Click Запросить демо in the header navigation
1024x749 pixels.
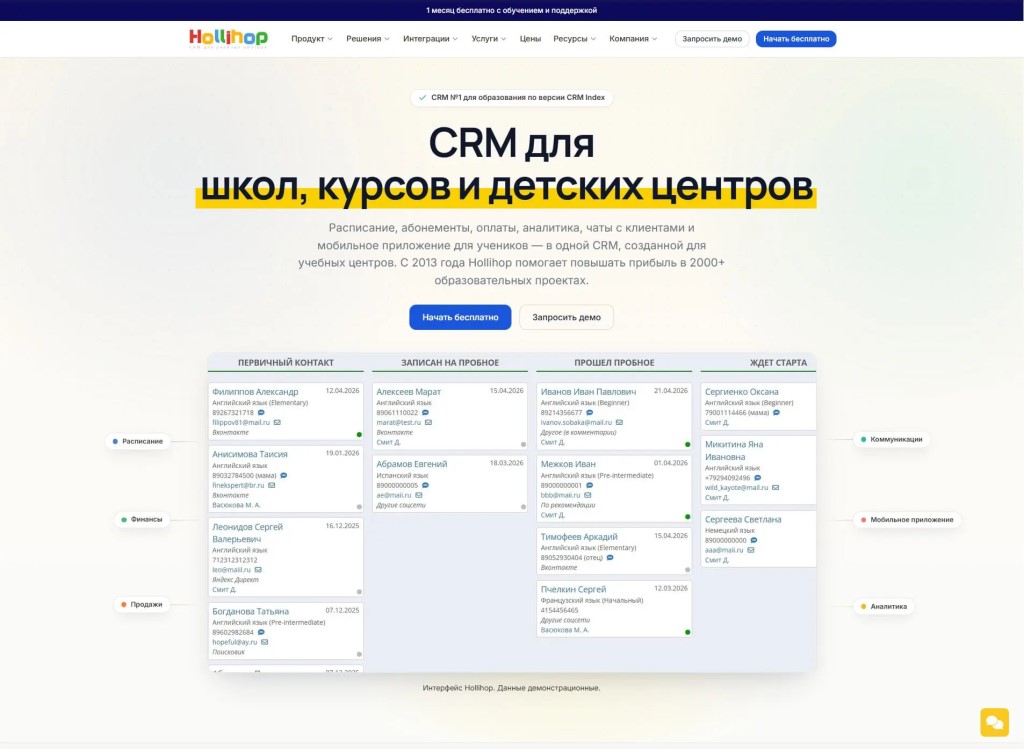click(x=712, y=39)
